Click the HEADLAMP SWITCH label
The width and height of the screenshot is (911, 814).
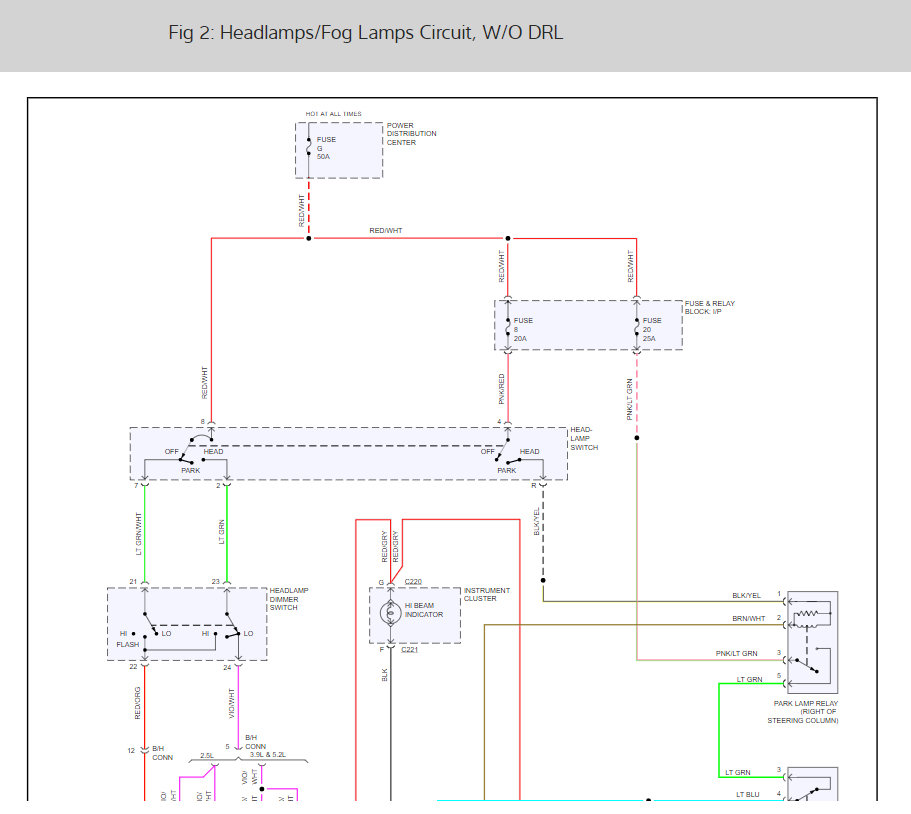(584, 439)
